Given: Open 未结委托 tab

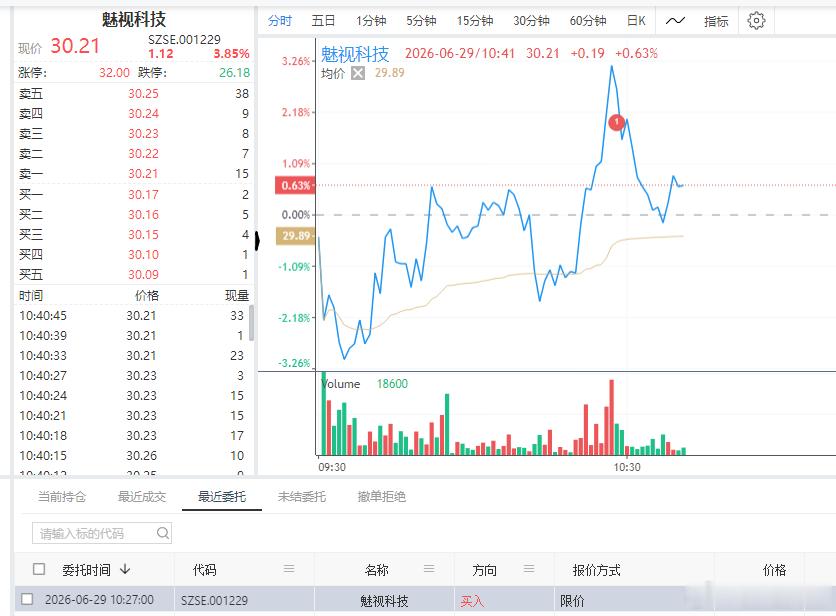Looking at the screenshot, I should 302,497.
